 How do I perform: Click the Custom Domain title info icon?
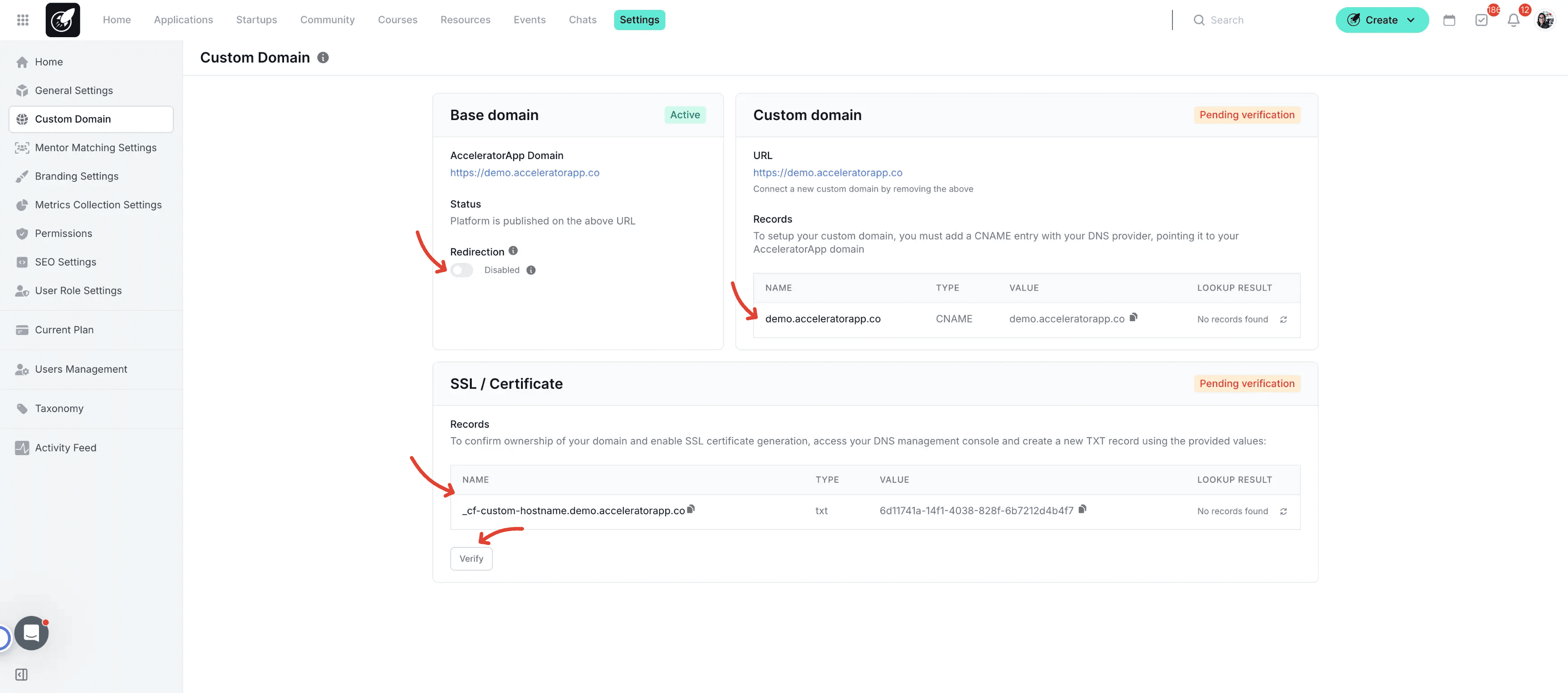pyautogui.click(x=323, y=58)
